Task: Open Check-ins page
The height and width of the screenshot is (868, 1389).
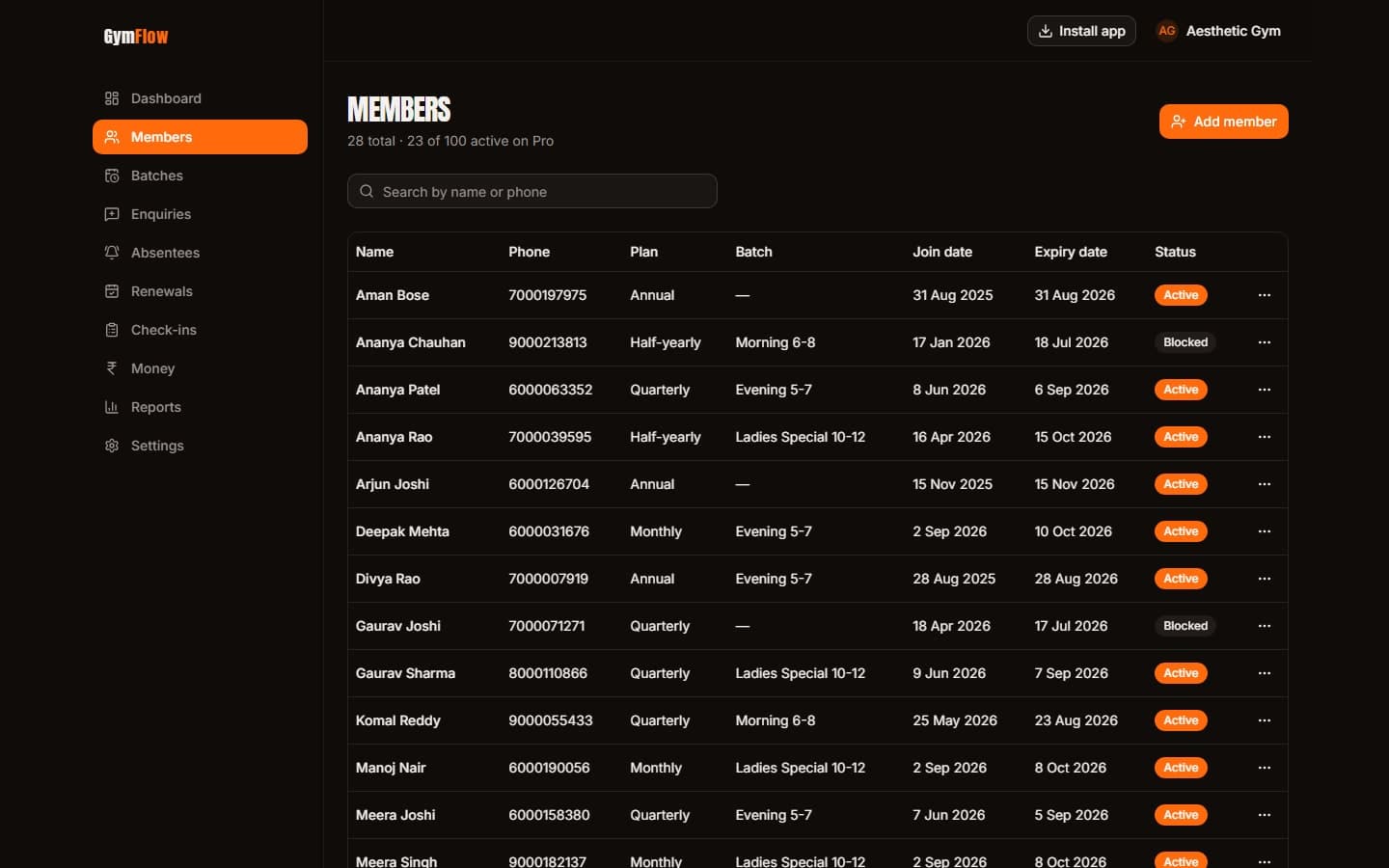Action: (200, 330)
